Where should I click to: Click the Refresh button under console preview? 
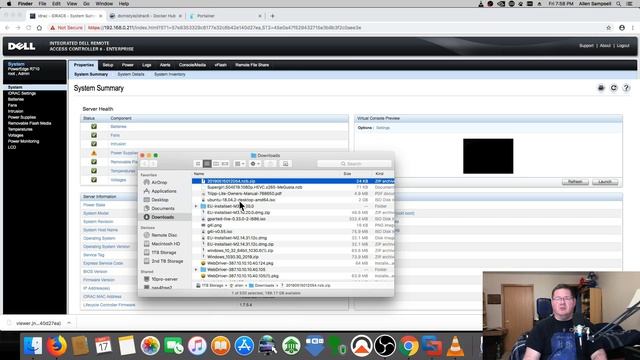point(575,182)
